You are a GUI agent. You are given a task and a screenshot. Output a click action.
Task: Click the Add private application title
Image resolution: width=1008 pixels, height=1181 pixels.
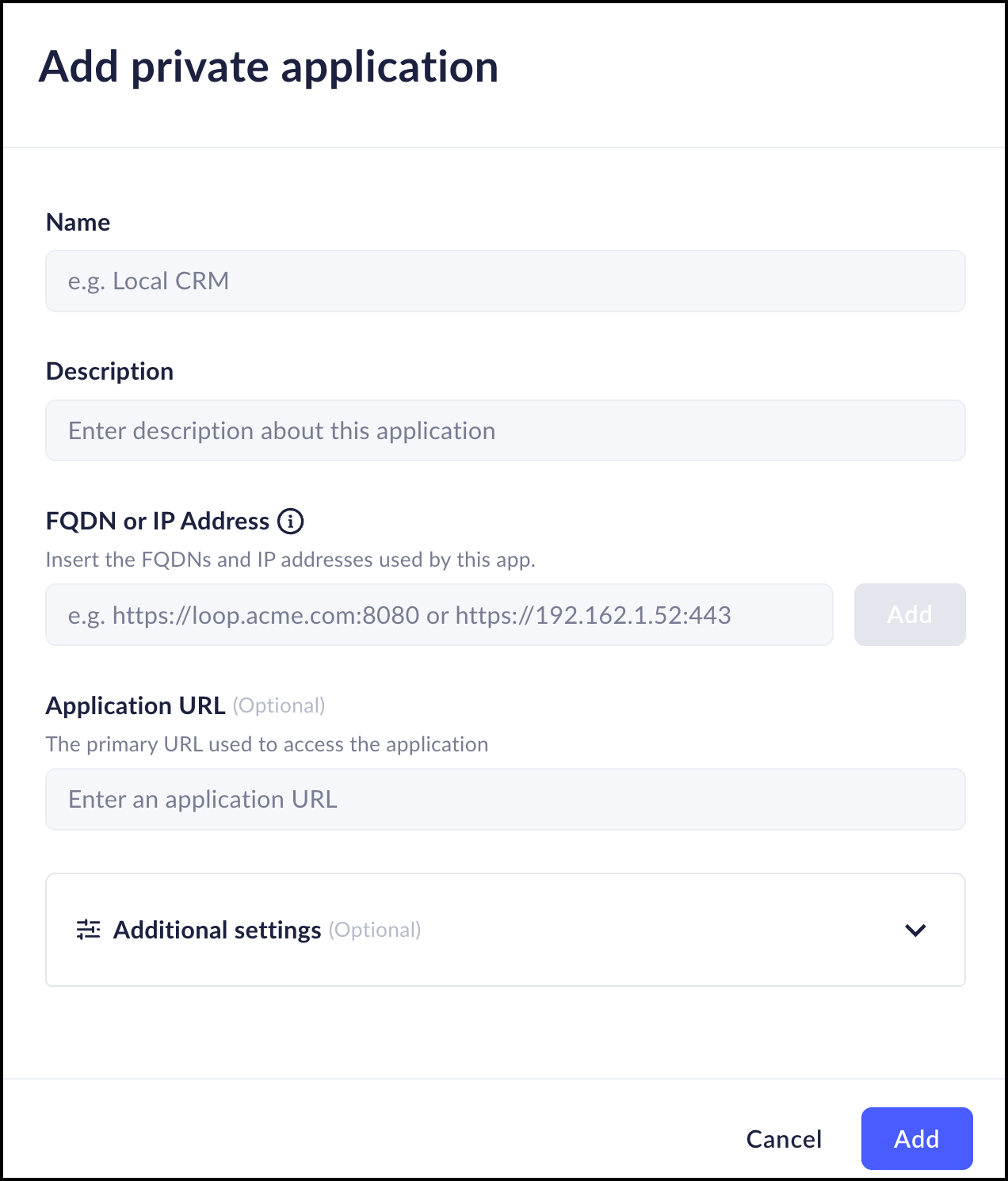pos(269,67)
